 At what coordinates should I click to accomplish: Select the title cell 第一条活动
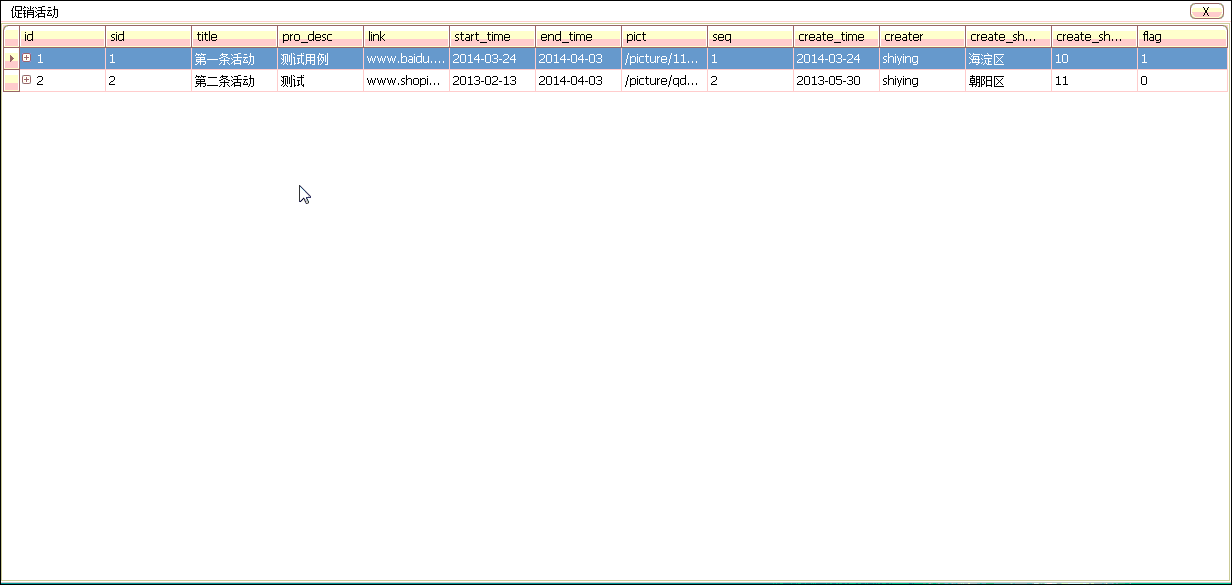tap(234, 59)
